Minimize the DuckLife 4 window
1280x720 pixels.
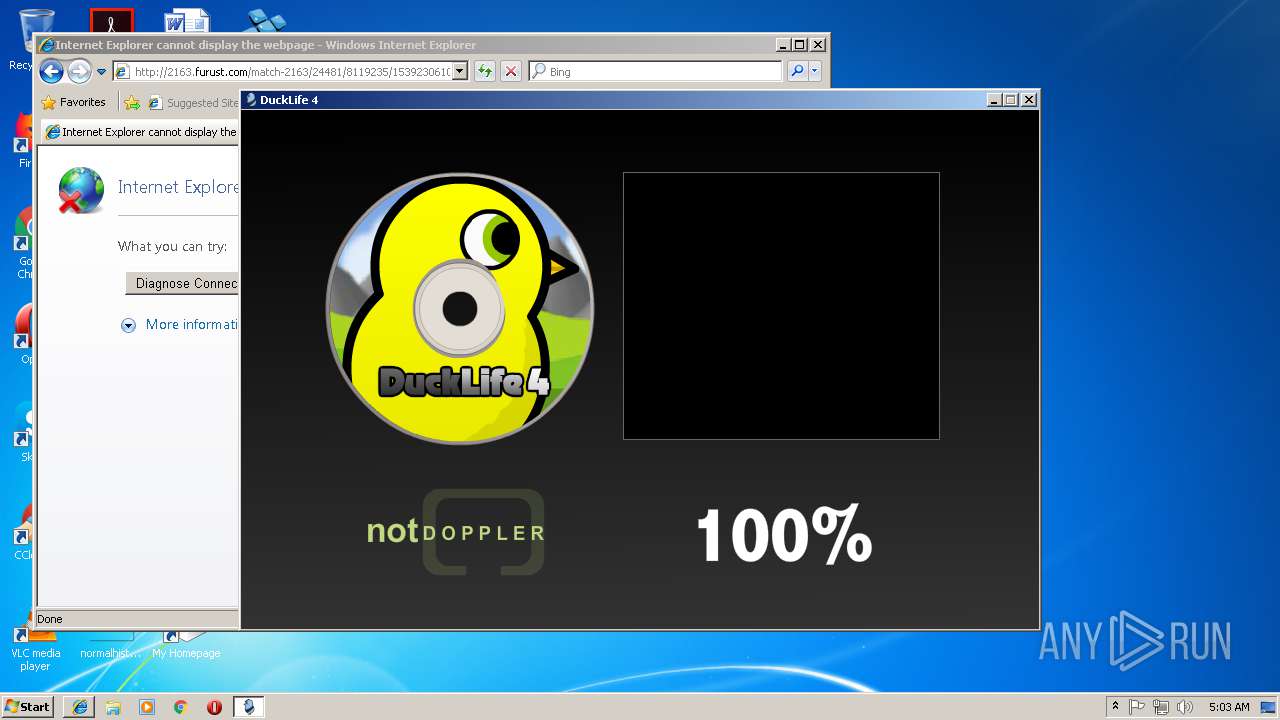click(x=994, y=99)
